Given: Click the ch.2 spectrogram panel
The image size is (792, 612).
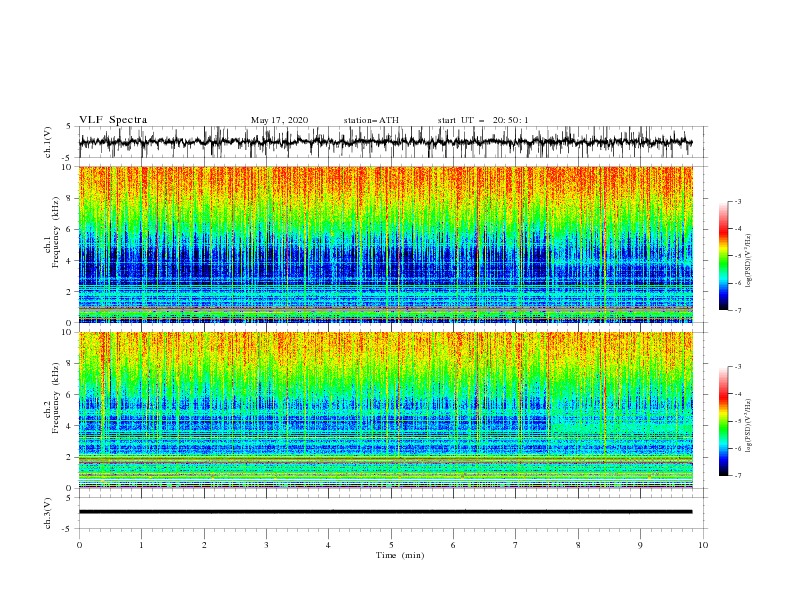Looking at the screenshot, I should click(385, 410).
